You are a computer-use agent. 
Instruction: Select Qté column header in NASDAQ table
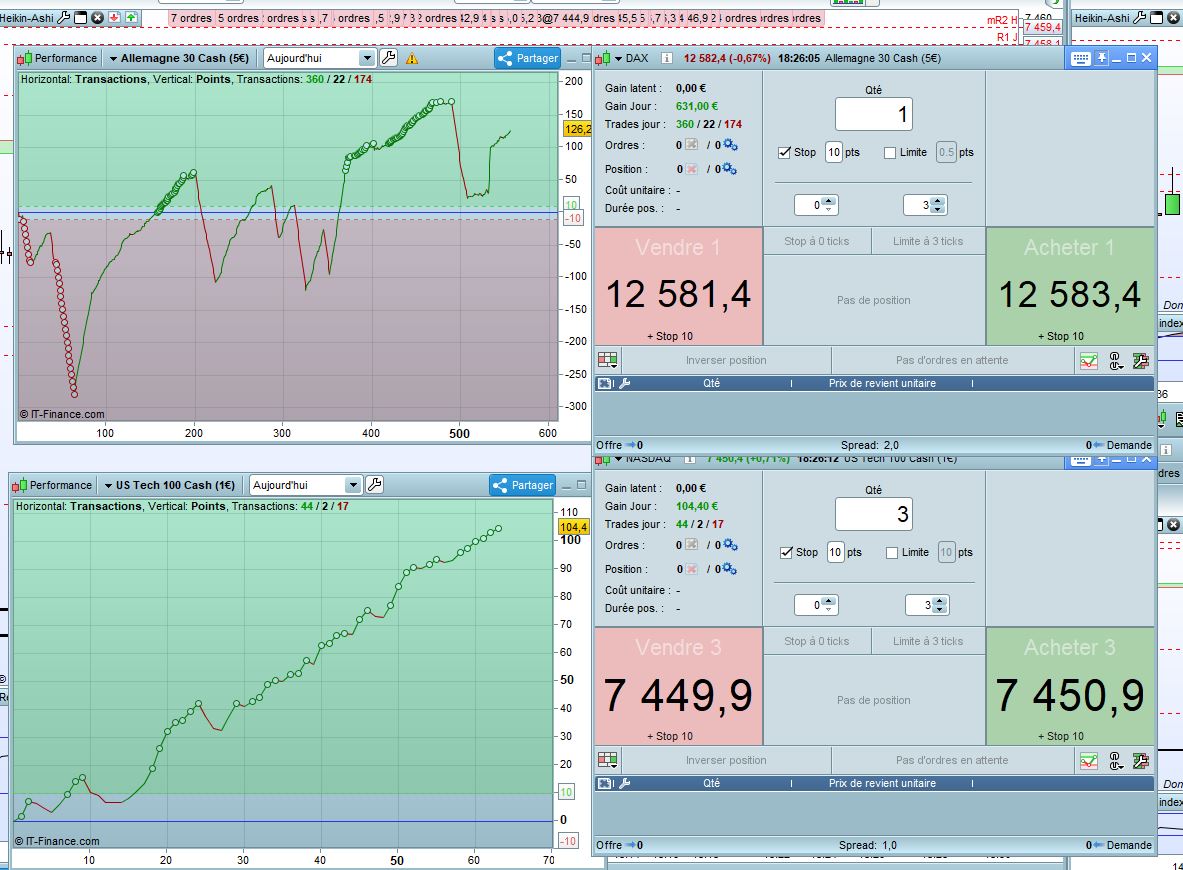tap(711, 783)
